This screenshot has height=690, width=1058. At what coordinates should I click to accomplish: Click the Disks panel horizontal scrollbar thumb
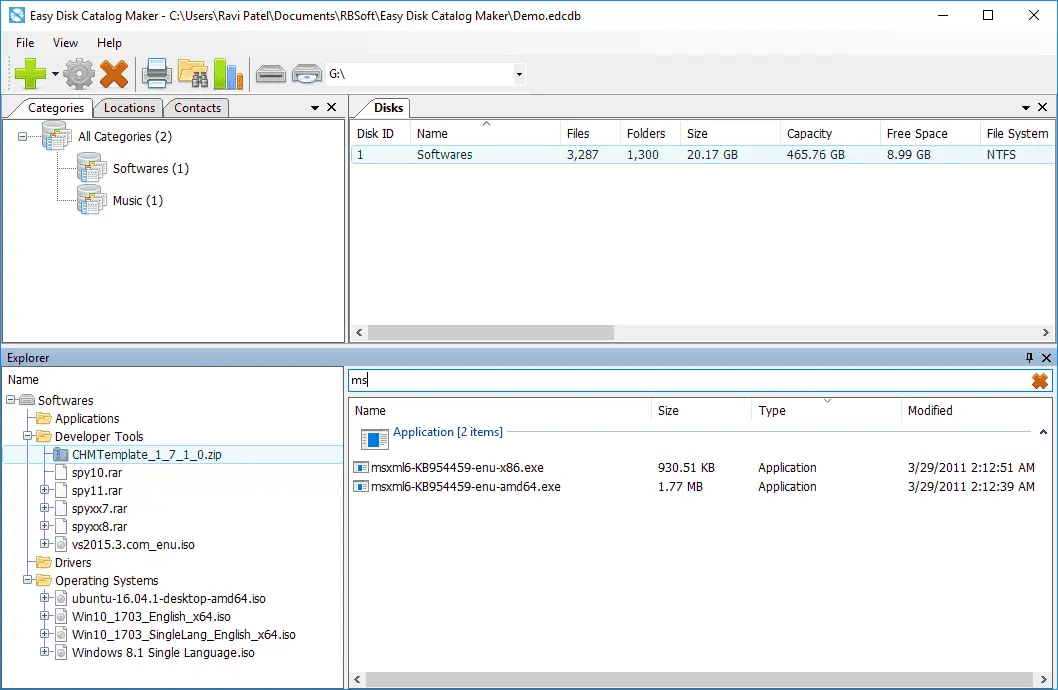[x=491, y=333]
